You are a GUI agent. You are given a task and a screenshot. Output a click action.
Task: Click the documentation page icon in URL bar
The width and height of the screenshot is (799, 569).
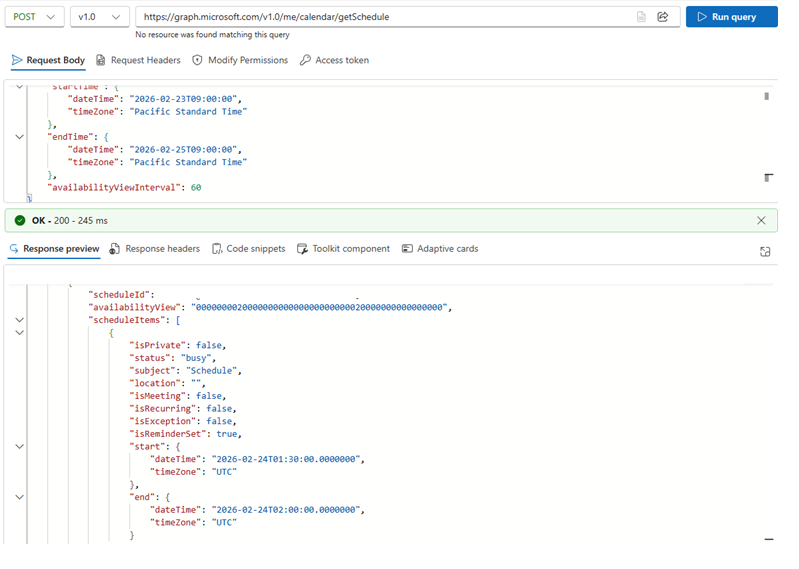click(641, 17)
